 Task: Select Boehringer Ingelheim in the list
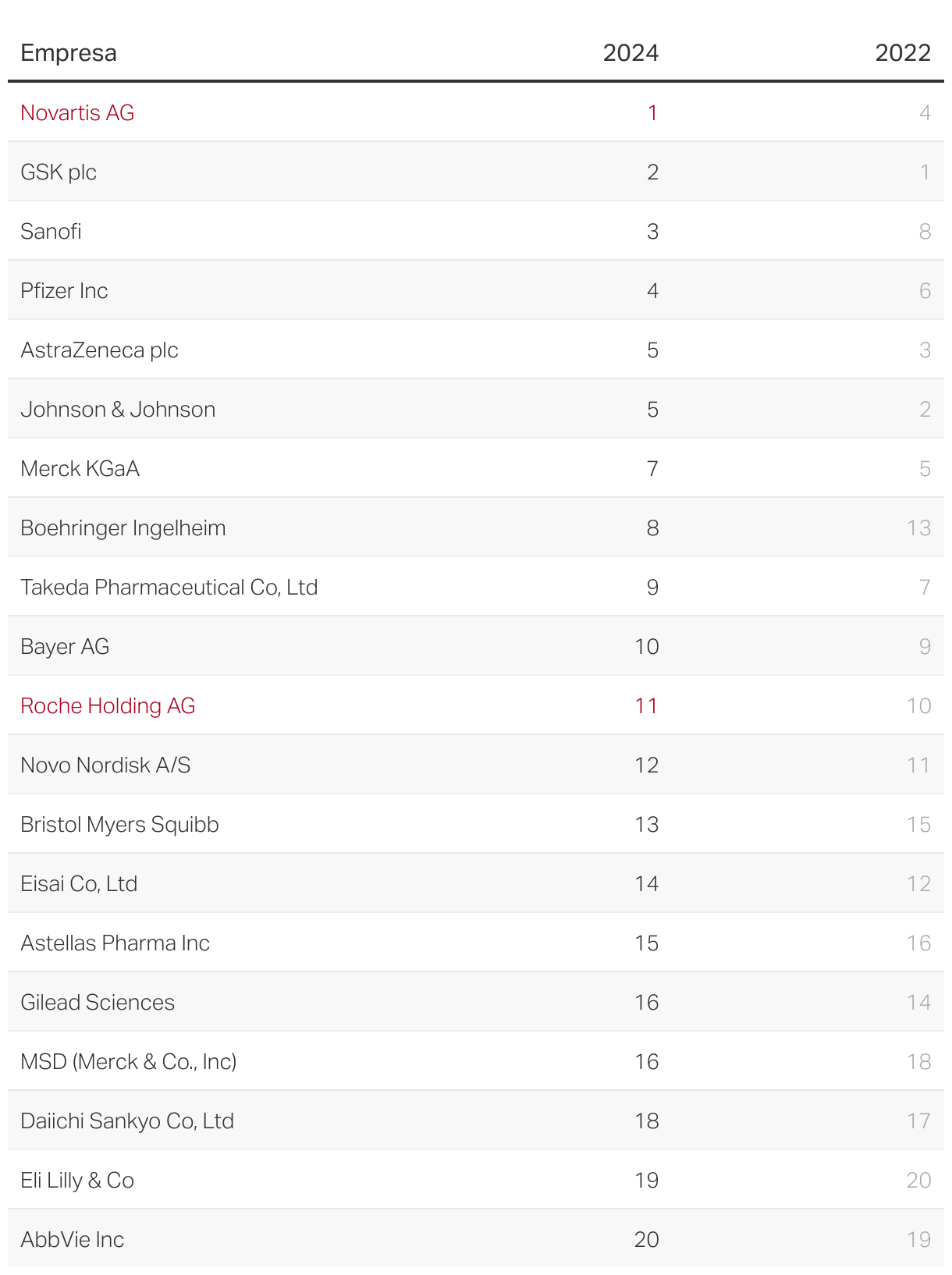[123, 528]
